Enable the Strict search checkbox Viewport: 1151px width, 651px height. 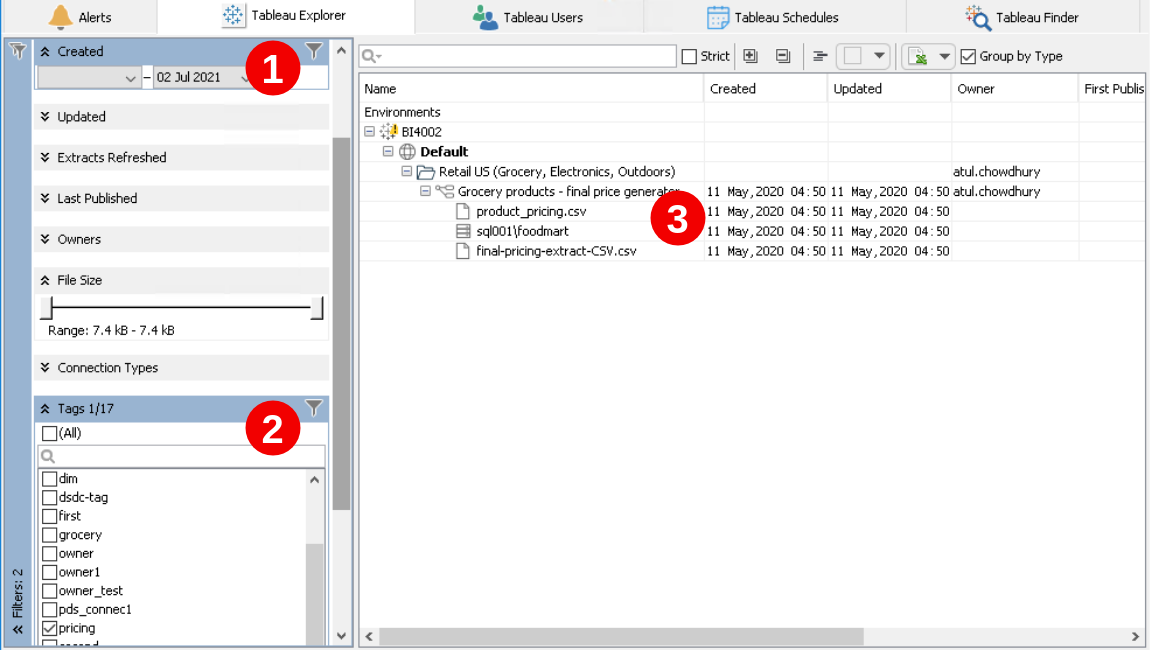click(x=689, y=57)
